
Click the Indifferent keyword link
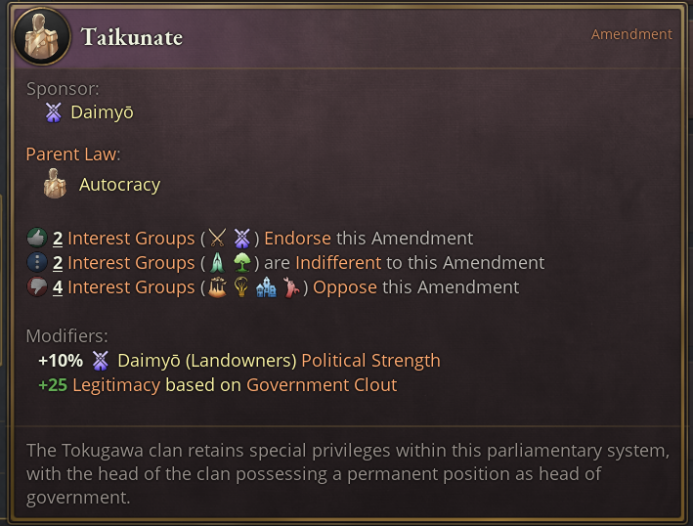pos(338,263)
